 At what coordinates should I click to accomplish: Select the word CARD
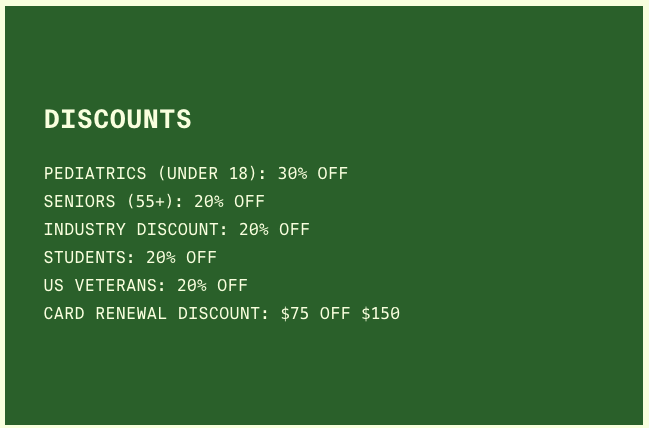(64, 313)
